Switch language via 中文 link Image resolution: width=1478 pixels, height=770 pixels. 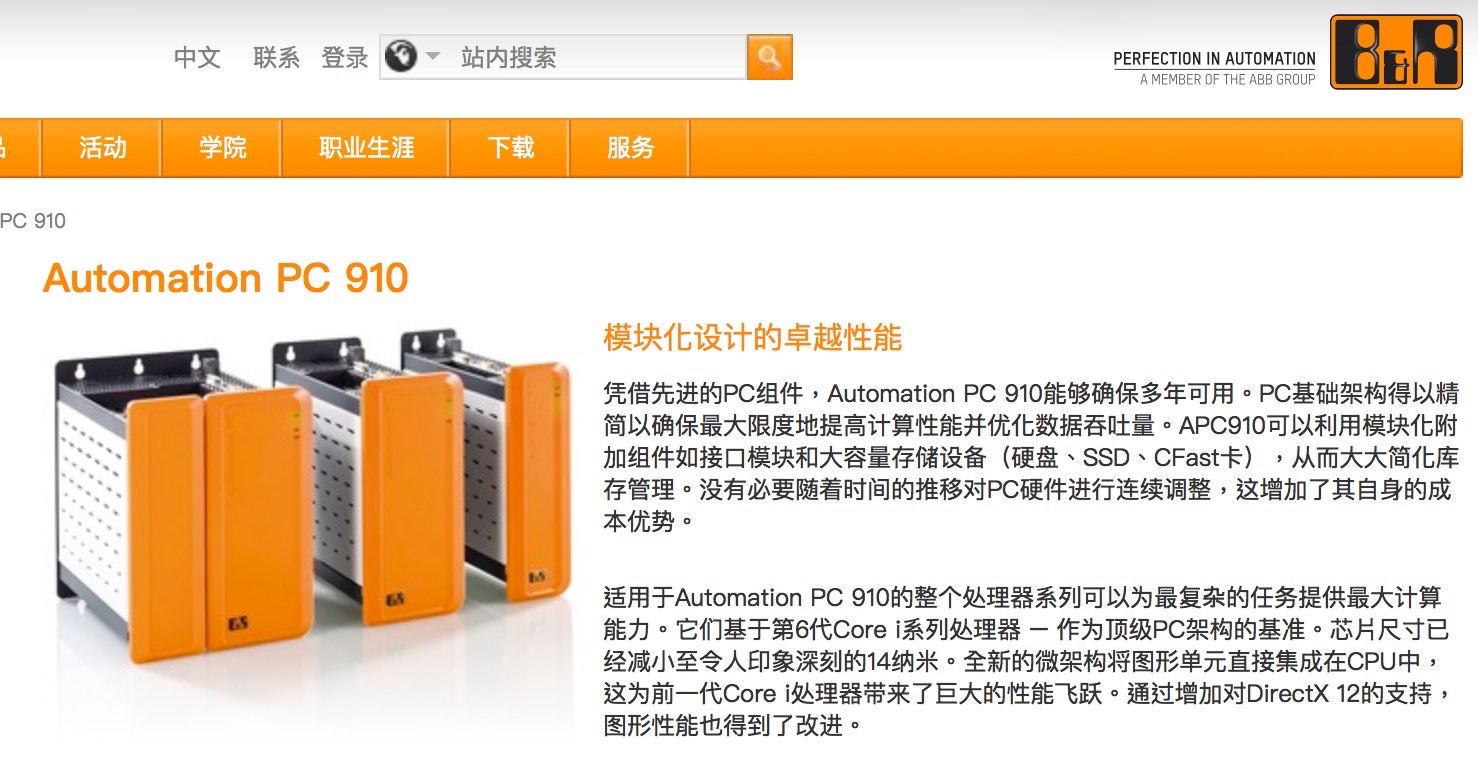coord(197,57)
